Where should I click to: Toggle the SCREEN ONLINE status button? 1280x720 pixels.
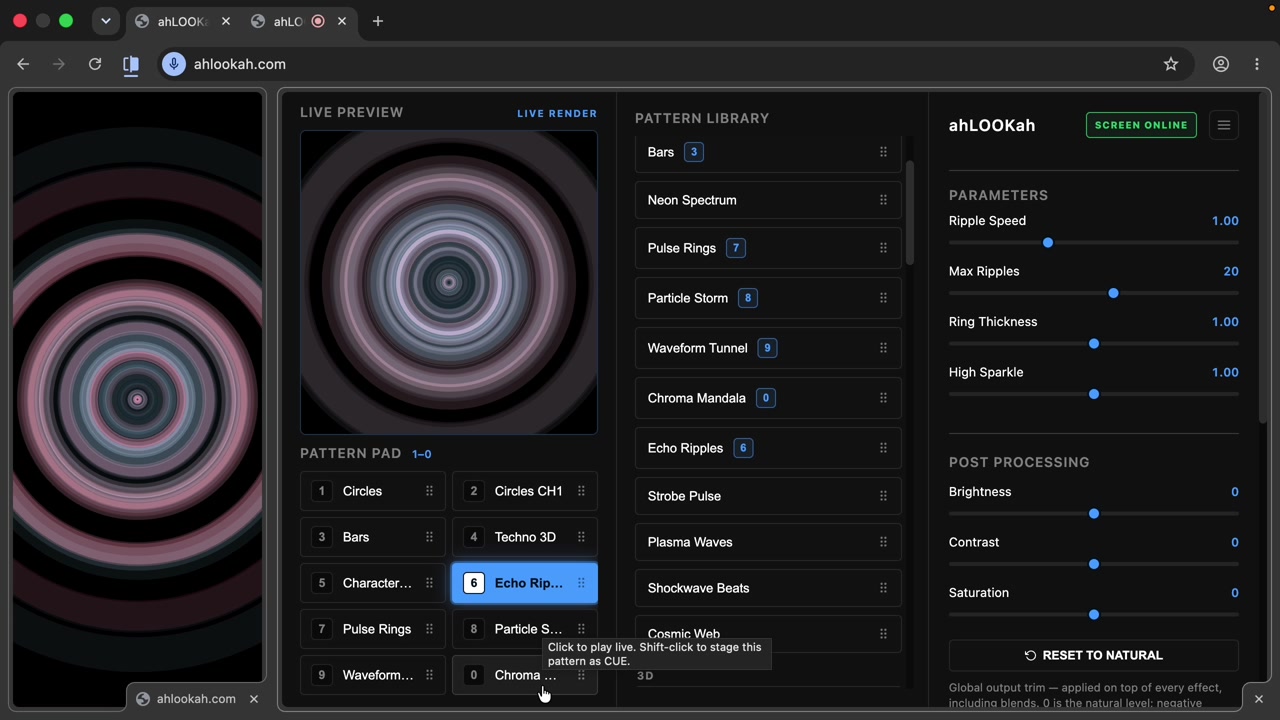(x=1141, y=125)
